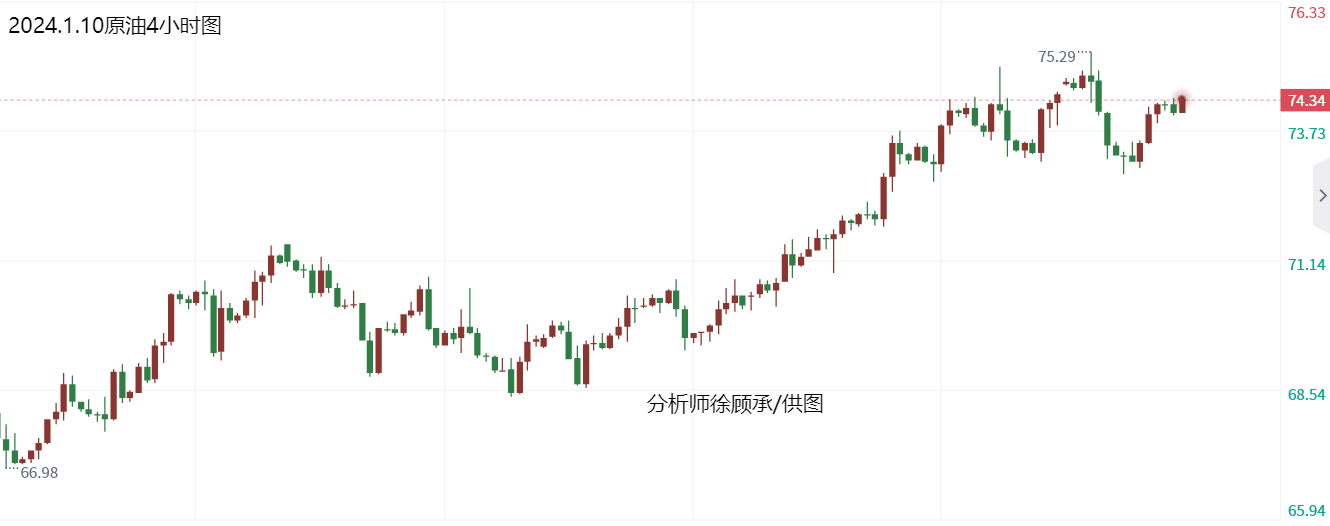This screenshot has height=526, width=1330.
Task: Select the chart title 2024.1.10原油4小时图
Action: tap(115, 26)
